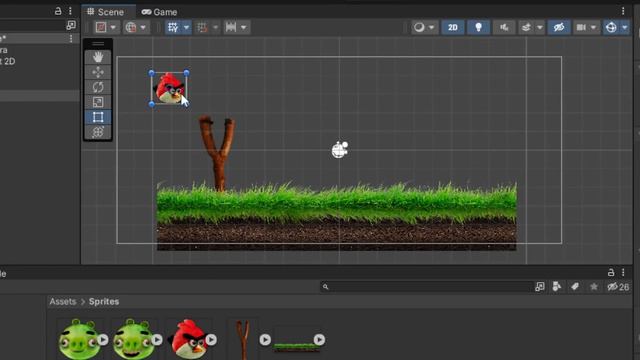The height and width of the screenshot is (360, 640).
Task: Open the scene effects dropdown arrow
Action: pyautogui.click(x=540, y=27)
